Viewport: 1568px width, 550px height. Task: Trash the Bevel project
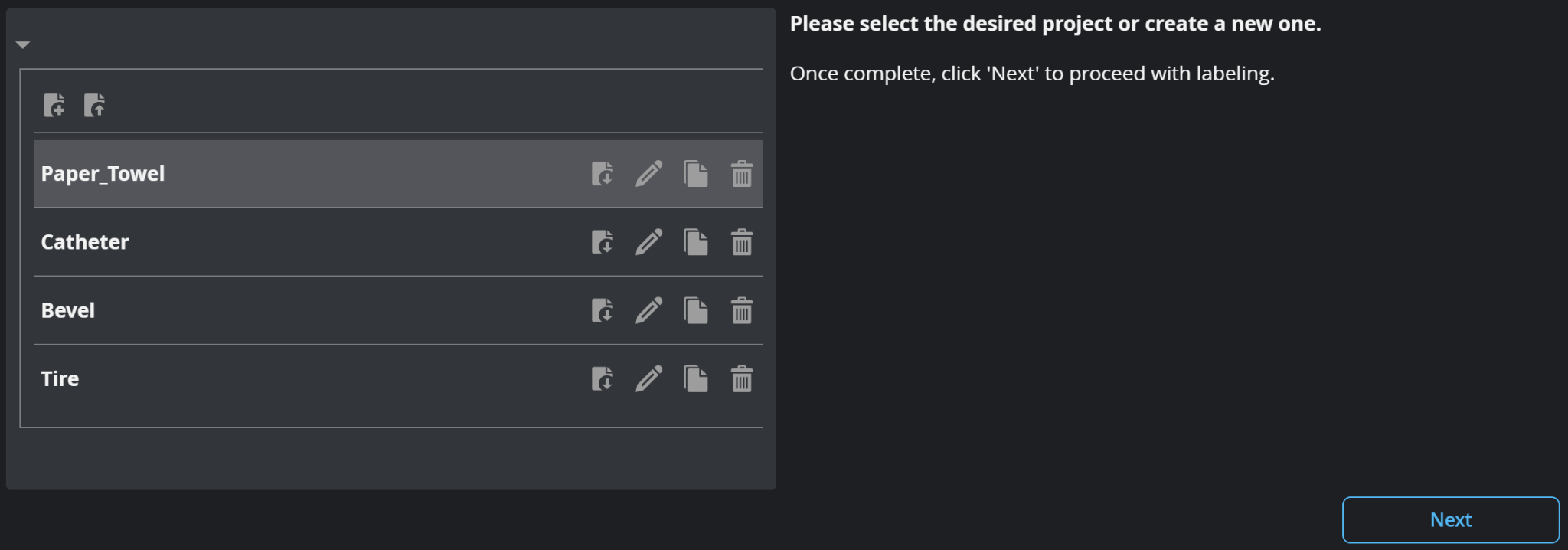(x=741, y=310)
